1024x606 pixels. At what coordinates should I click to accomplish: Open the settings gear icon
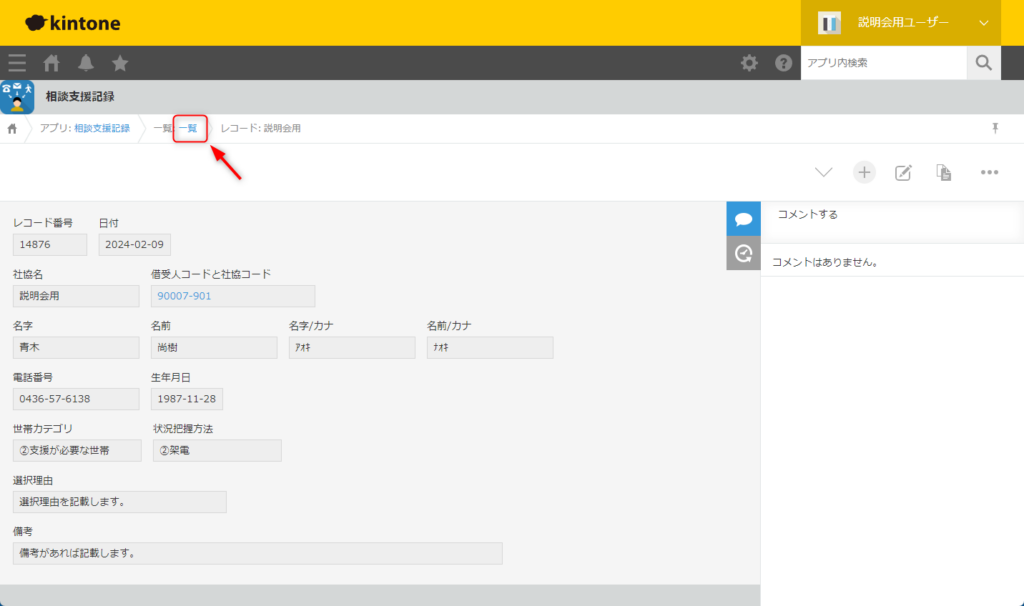[x=749, y=63]
